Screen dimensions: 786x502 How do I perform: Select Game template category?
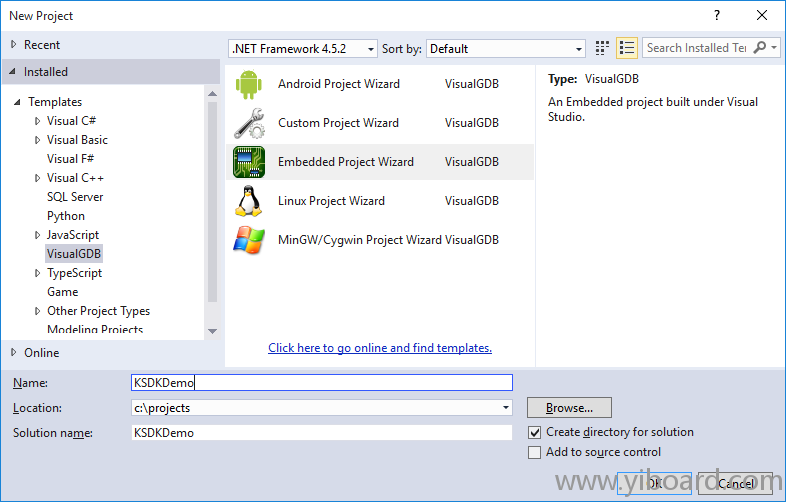[x=63, y=292]
